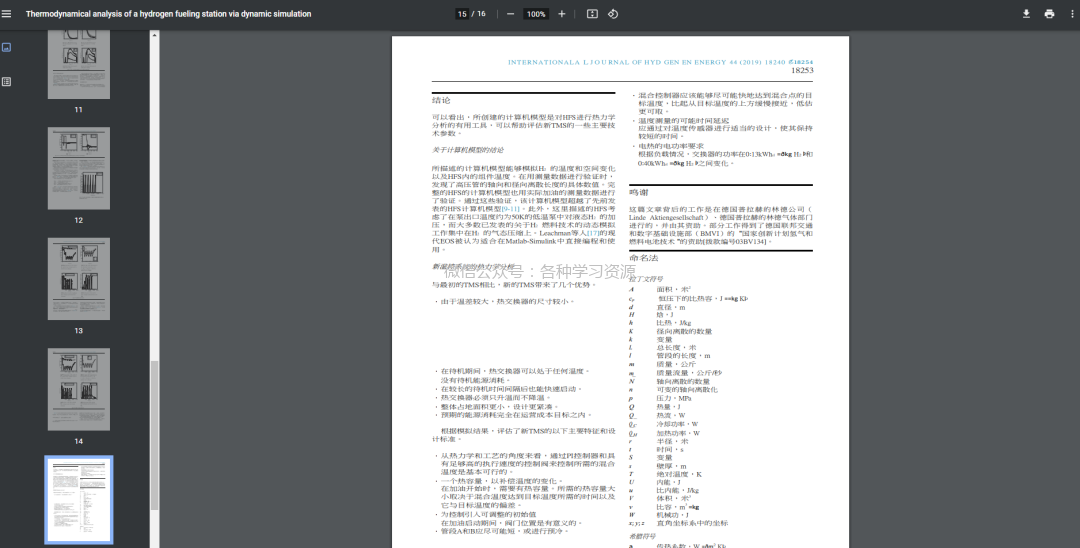1080x548 pixels.
Task: Show document outline in sidebar
Action: click(6, 81)
